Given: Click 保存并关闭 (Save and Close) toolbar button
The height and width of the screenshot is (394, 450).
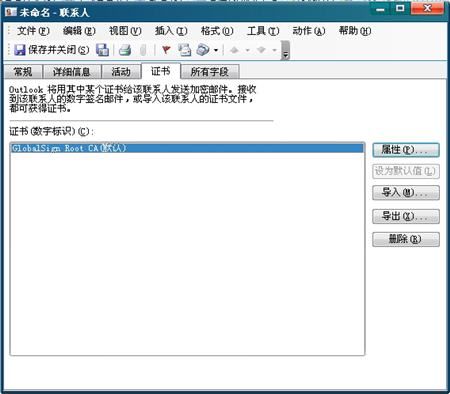Looking at the screenshot, I should [51, 50].
